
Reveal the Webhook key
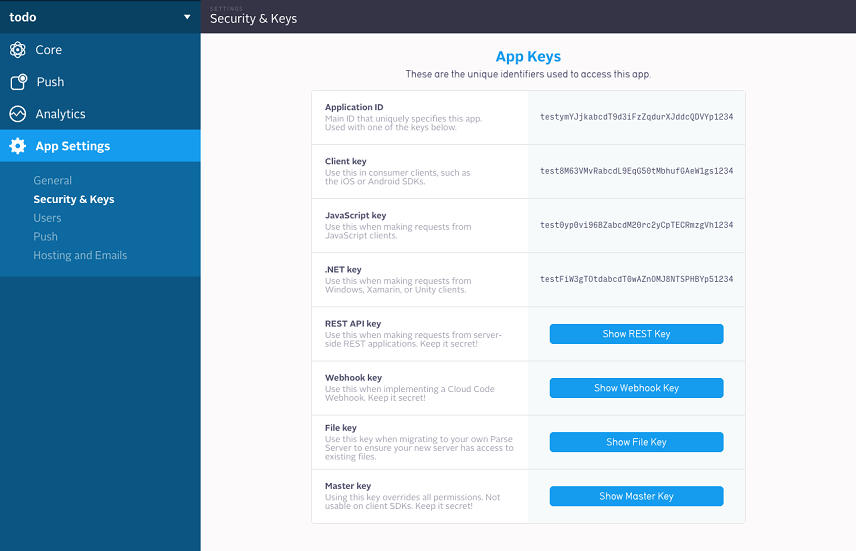tap(637, 388)
